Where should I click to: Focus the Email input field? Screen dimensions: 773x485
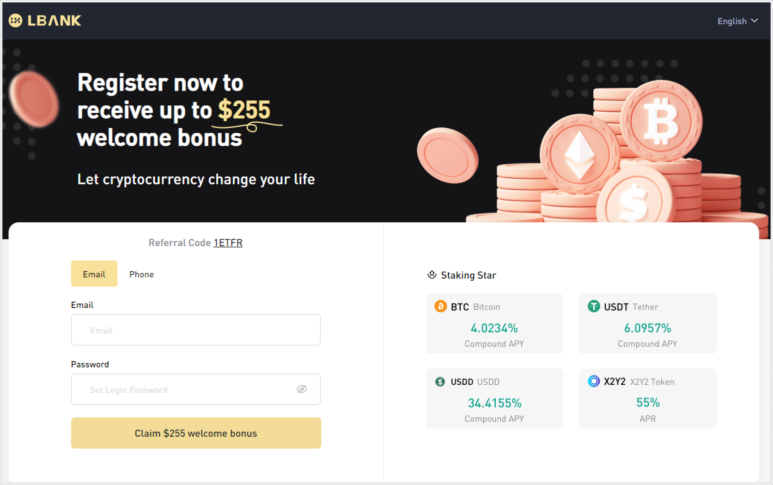196,330
